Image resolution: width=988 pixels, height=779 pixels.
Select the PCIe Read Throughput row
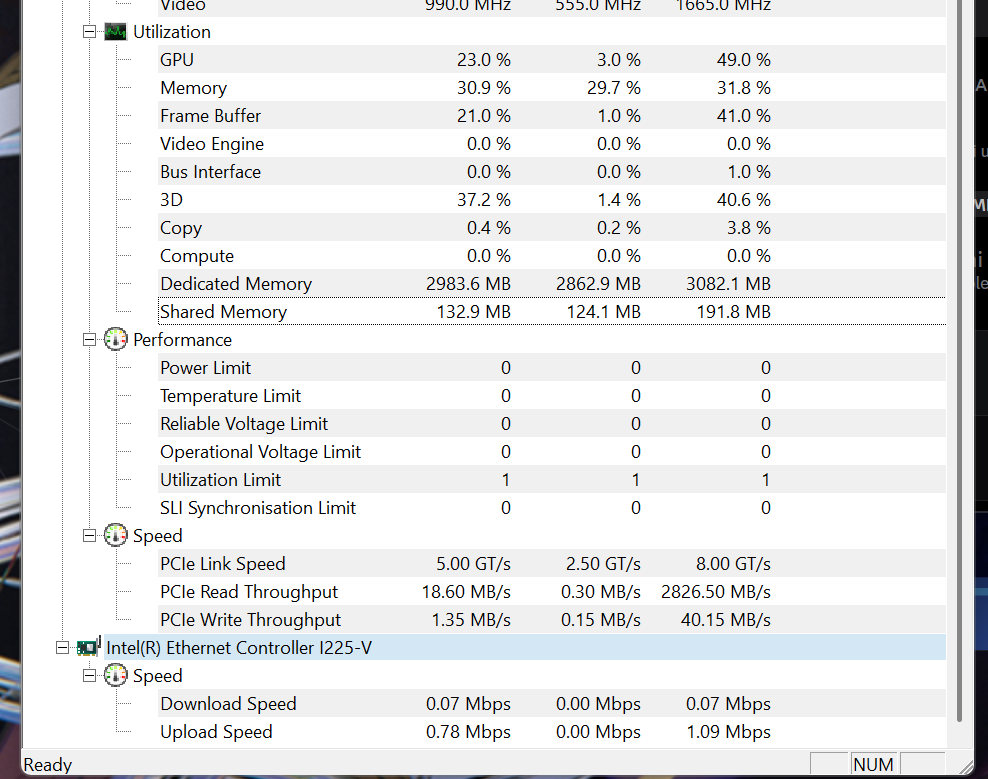tap(552, 592)
